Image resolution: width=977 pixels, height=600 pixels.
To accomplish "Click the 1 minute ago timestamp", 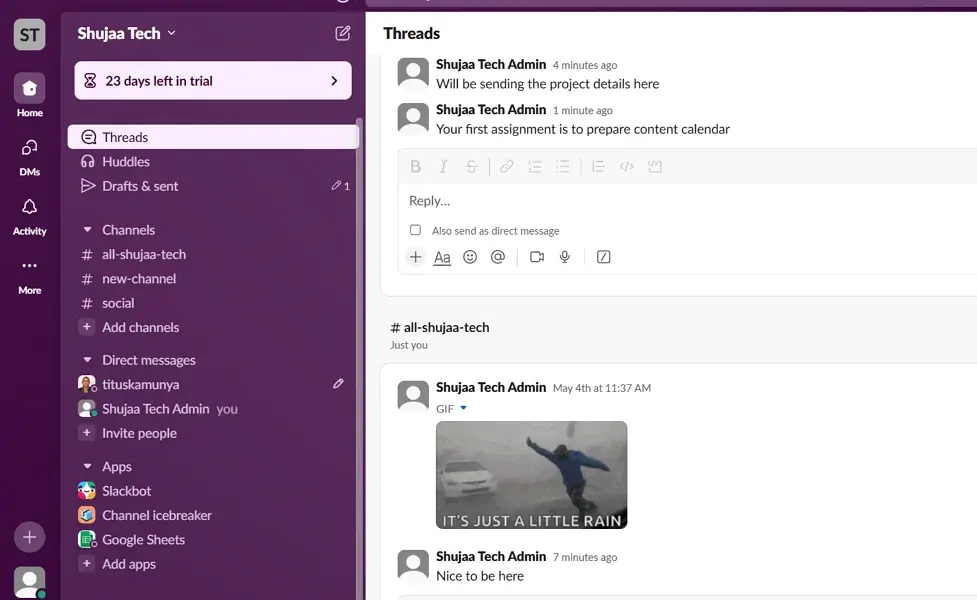I will [583, 110].
